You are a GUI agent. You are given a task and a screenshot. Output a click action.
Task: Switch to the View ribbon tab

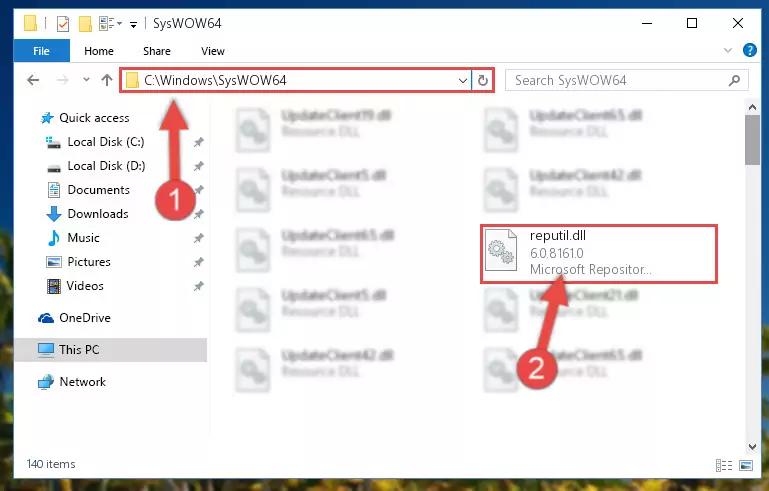point(212,51)
